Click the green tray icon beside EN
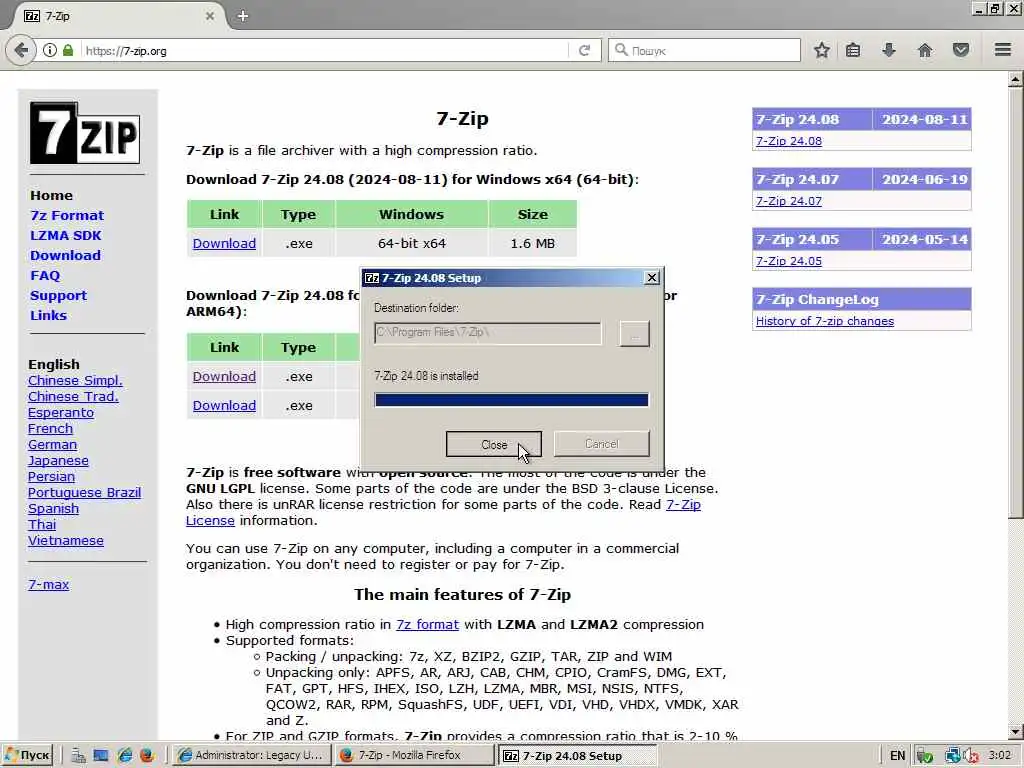Screen dimensions: 1024x768 click(x=924, y=756)
